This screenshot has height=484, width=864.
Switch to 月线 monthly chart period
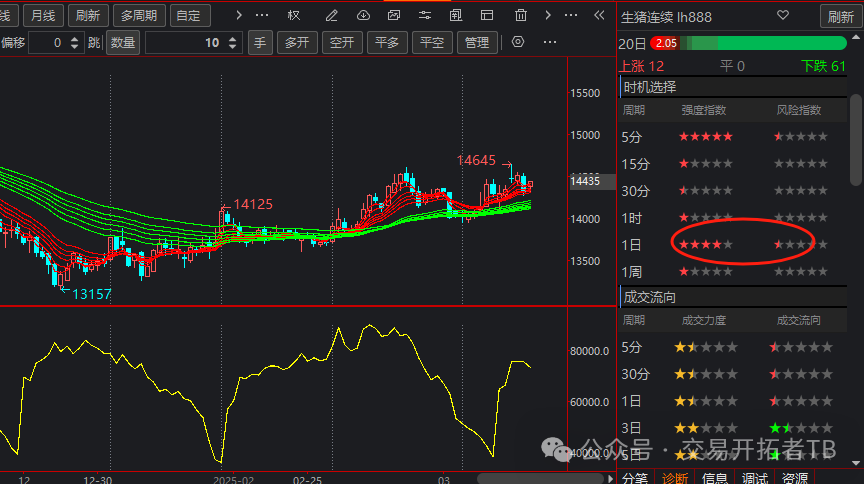[x=43, y=15]
